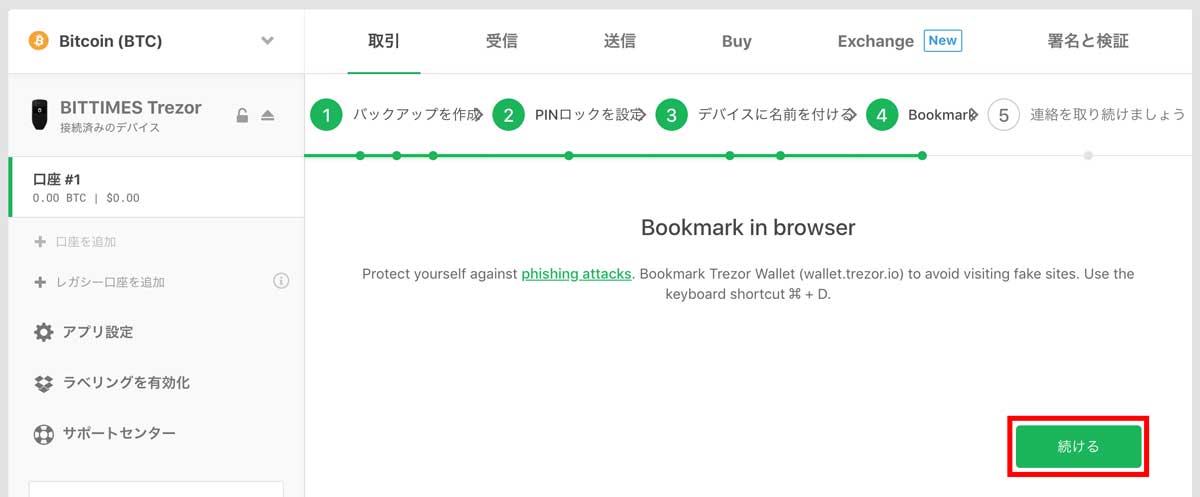Follow the phishing attacks link

[576, 273]
